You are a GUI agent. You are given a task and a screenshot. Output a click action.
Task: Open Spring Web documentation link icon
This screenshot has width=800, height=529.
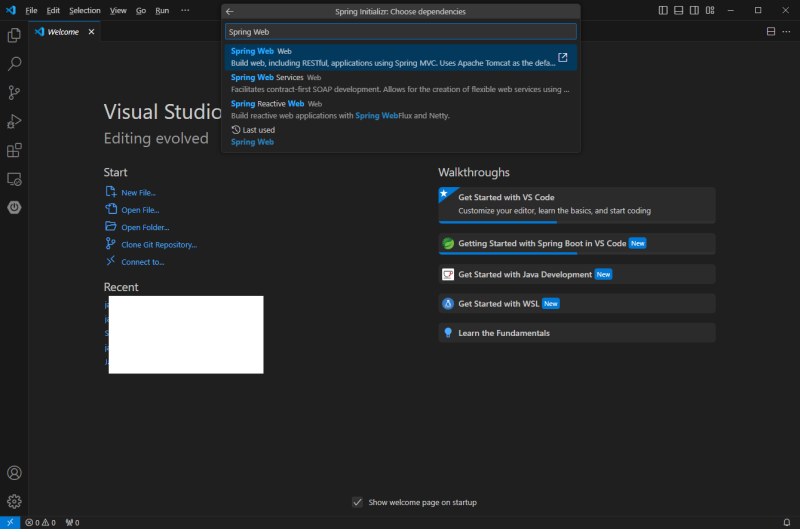(563, 57)
